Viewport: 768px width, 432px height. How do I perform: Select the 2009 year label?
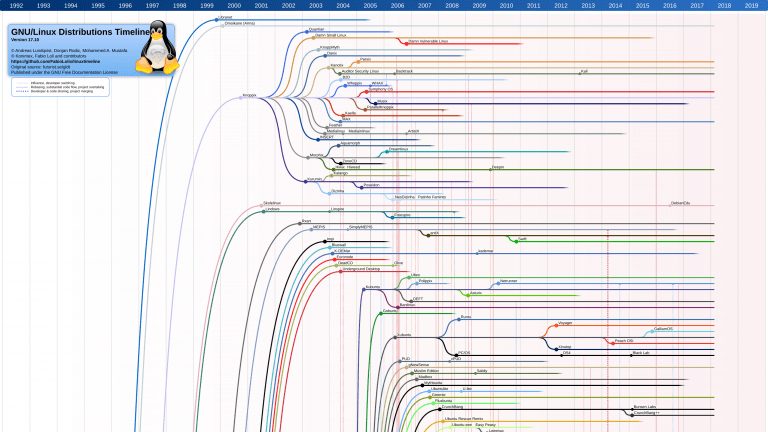click(x=479, y=6)
